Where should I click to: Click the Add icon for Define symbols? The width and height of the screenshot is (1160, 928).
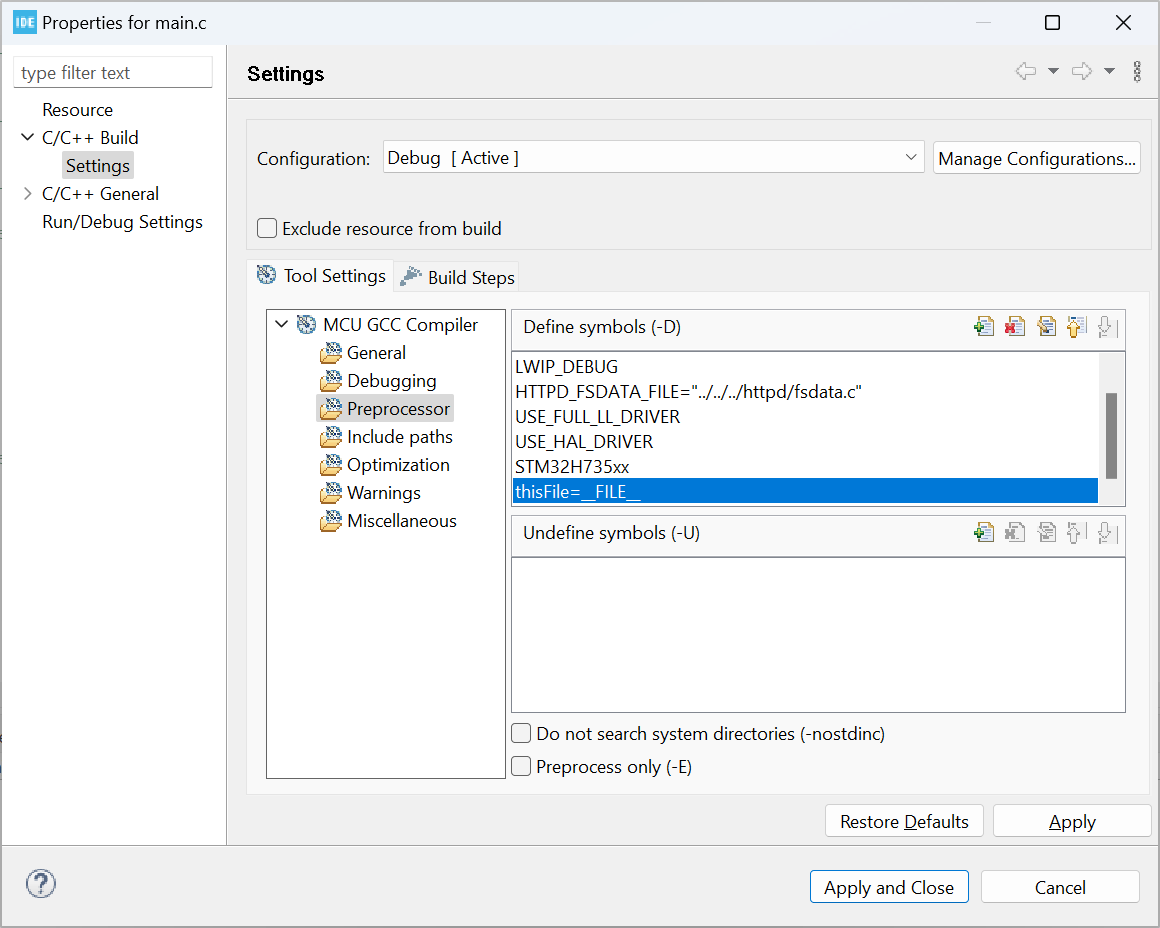[984, 327]
